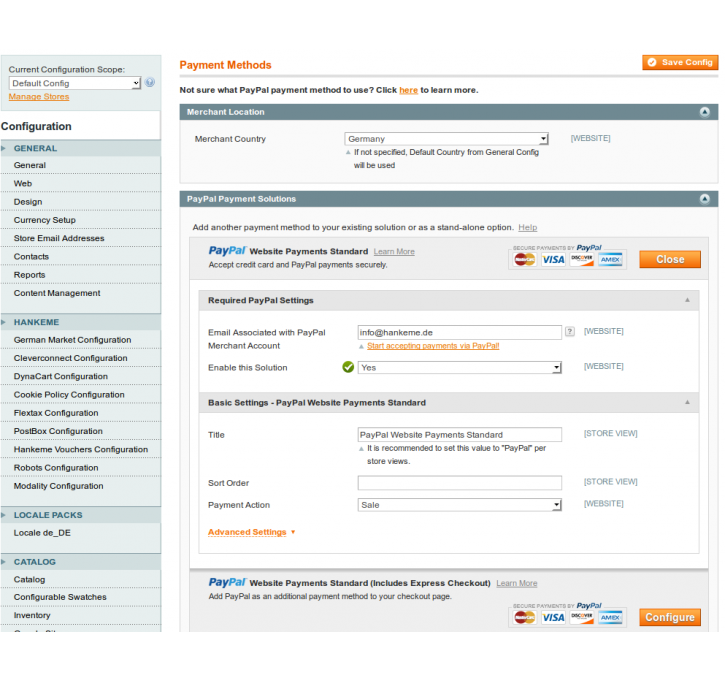Screen dimensions: 725x680
Task: Open Reports configuration tab
Action: (x=80, y=275)
